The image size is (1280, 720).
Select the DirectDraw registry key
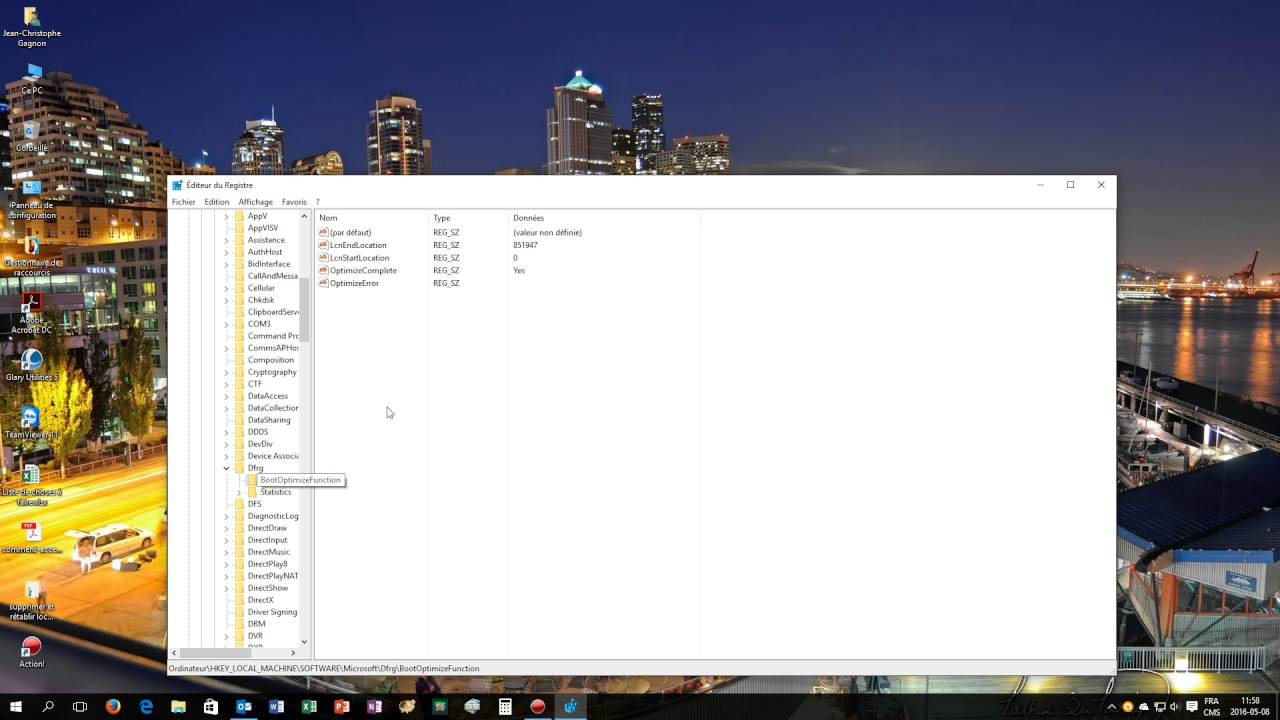click(x=267, y=528)
